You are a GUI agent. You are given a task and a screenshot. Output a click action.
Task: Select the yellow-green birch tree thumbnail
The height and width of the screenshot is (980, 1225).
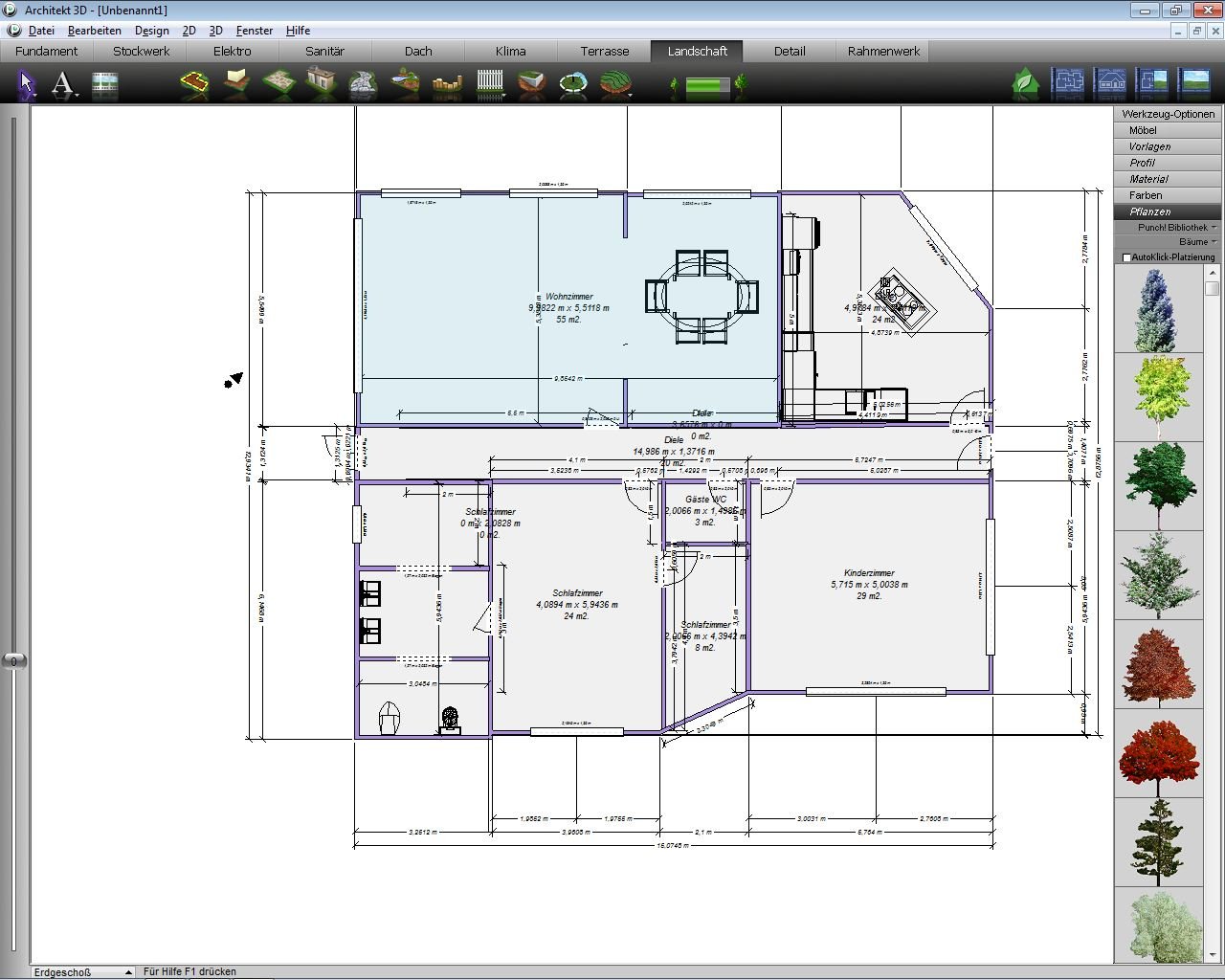click(1158, 397)
